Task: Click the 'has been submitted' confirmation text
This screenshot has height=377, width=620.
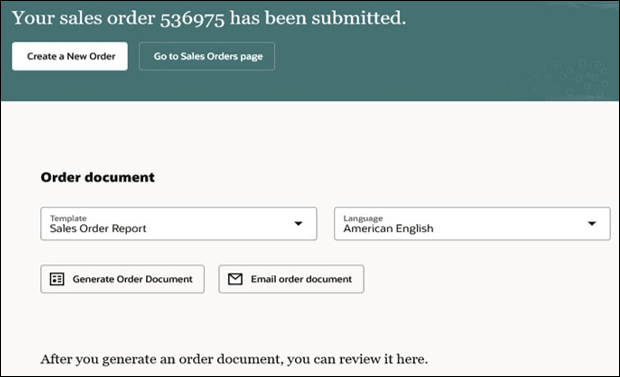Action: (x=318, y=18)
